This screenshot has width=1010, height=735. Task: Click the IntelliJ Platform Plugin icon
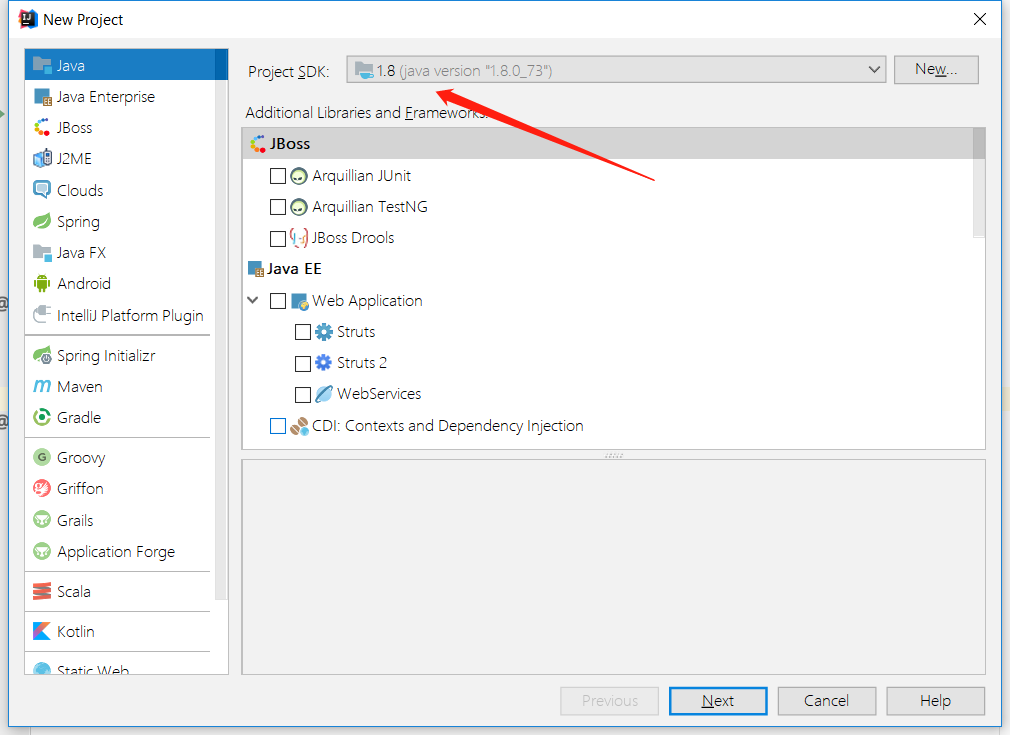click(42, 315)
